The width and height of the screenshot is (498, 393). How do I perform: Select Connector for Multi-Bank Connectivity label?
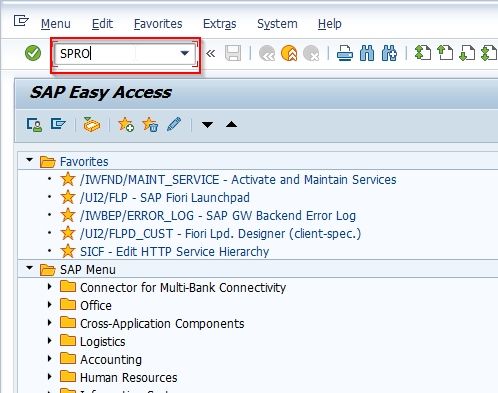point(183,288)
